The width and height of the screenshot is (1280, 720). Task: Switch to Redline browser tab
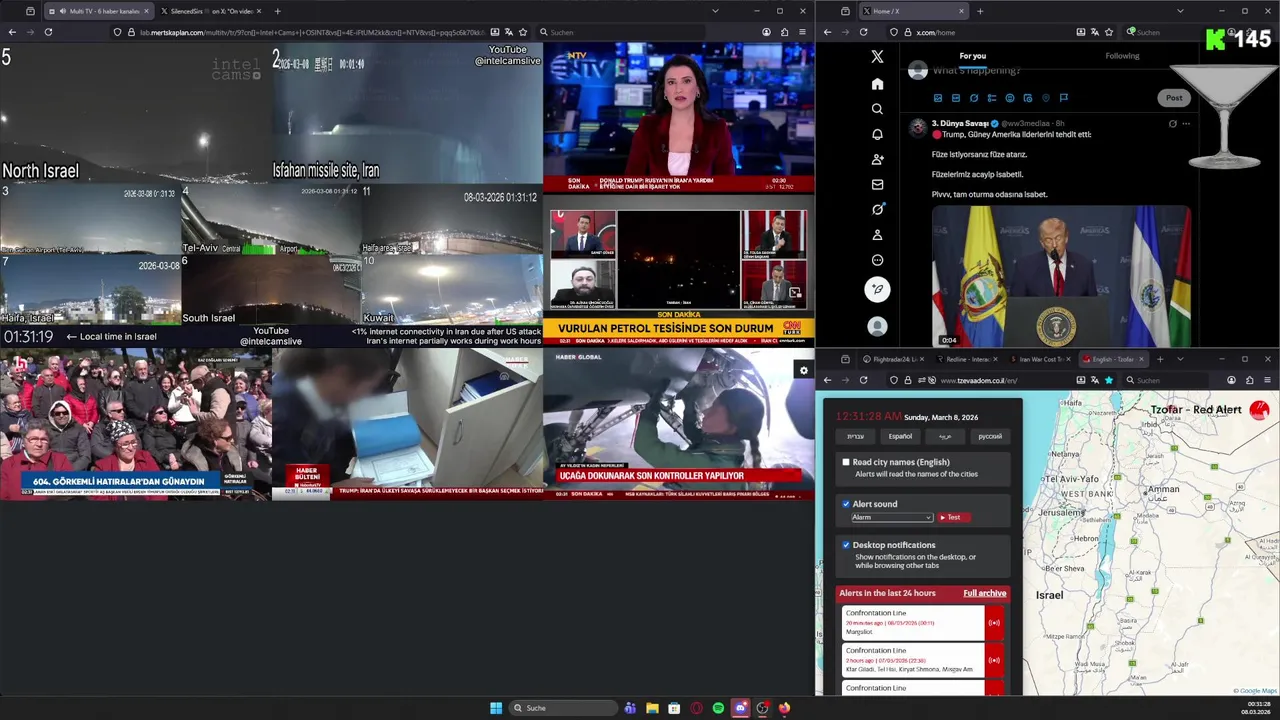[965, 359]
